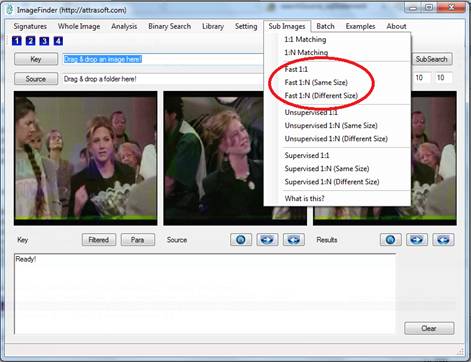Choose Fast 1:N (Same Size) menu entry
This screenshot has width=471, height=362.
316,82
